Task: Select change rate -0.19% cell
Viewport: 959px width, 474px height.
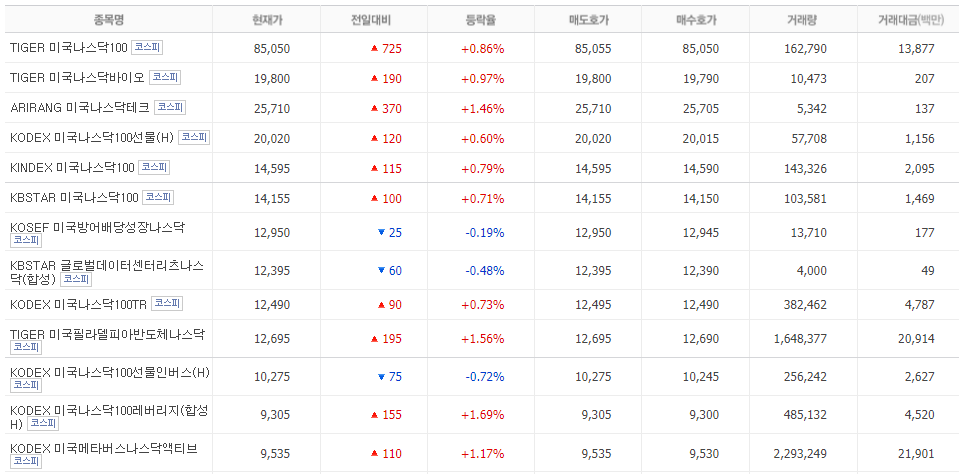Action: click(485, 233)
